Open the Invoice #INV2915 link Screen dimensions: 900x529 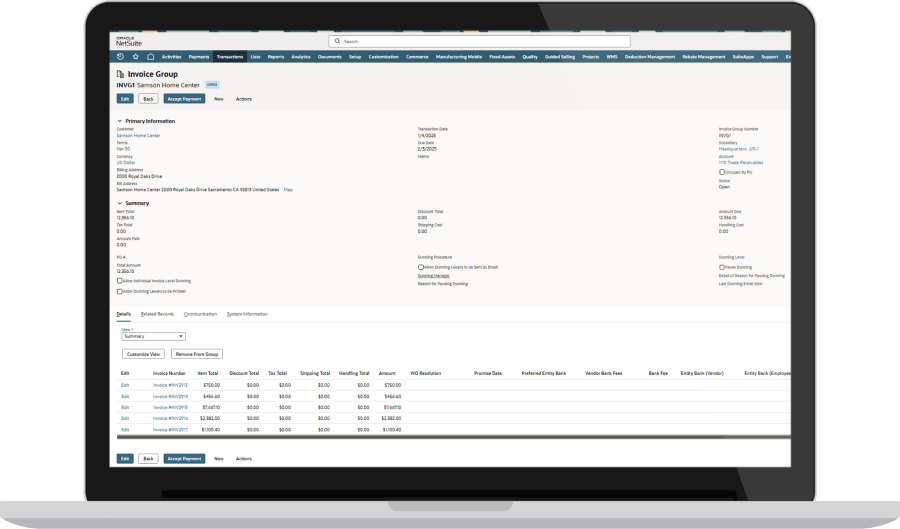pos(170,385)
